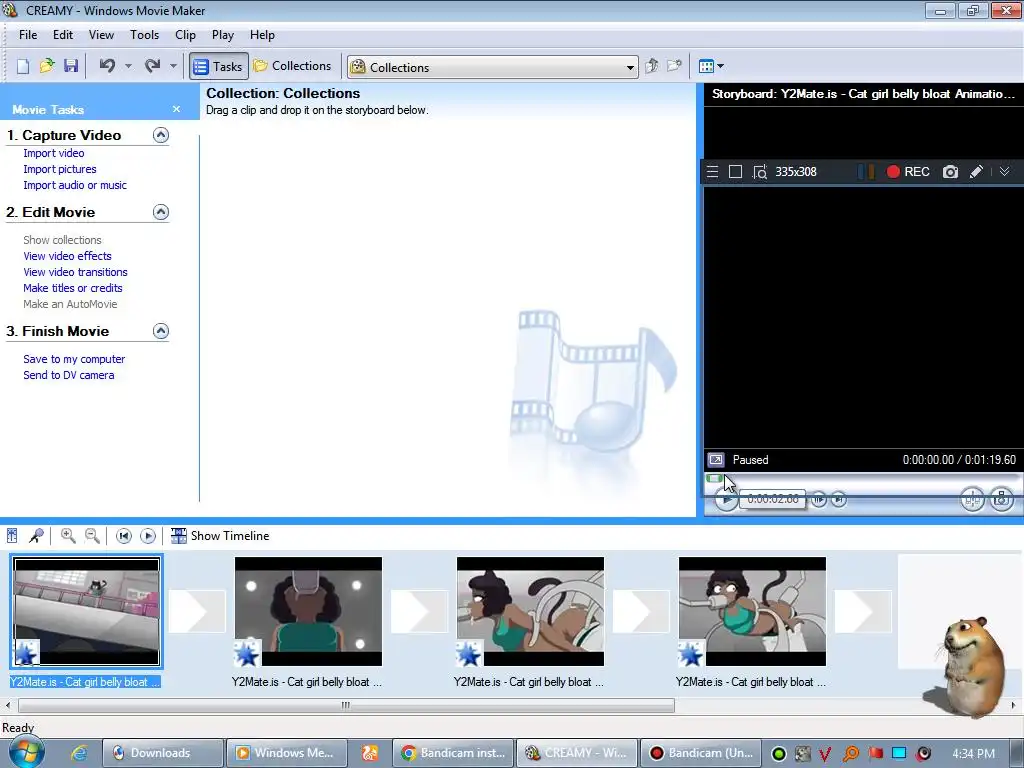Open the View menu
This screenshot has height=768, width=1024.
coord(101,35)
